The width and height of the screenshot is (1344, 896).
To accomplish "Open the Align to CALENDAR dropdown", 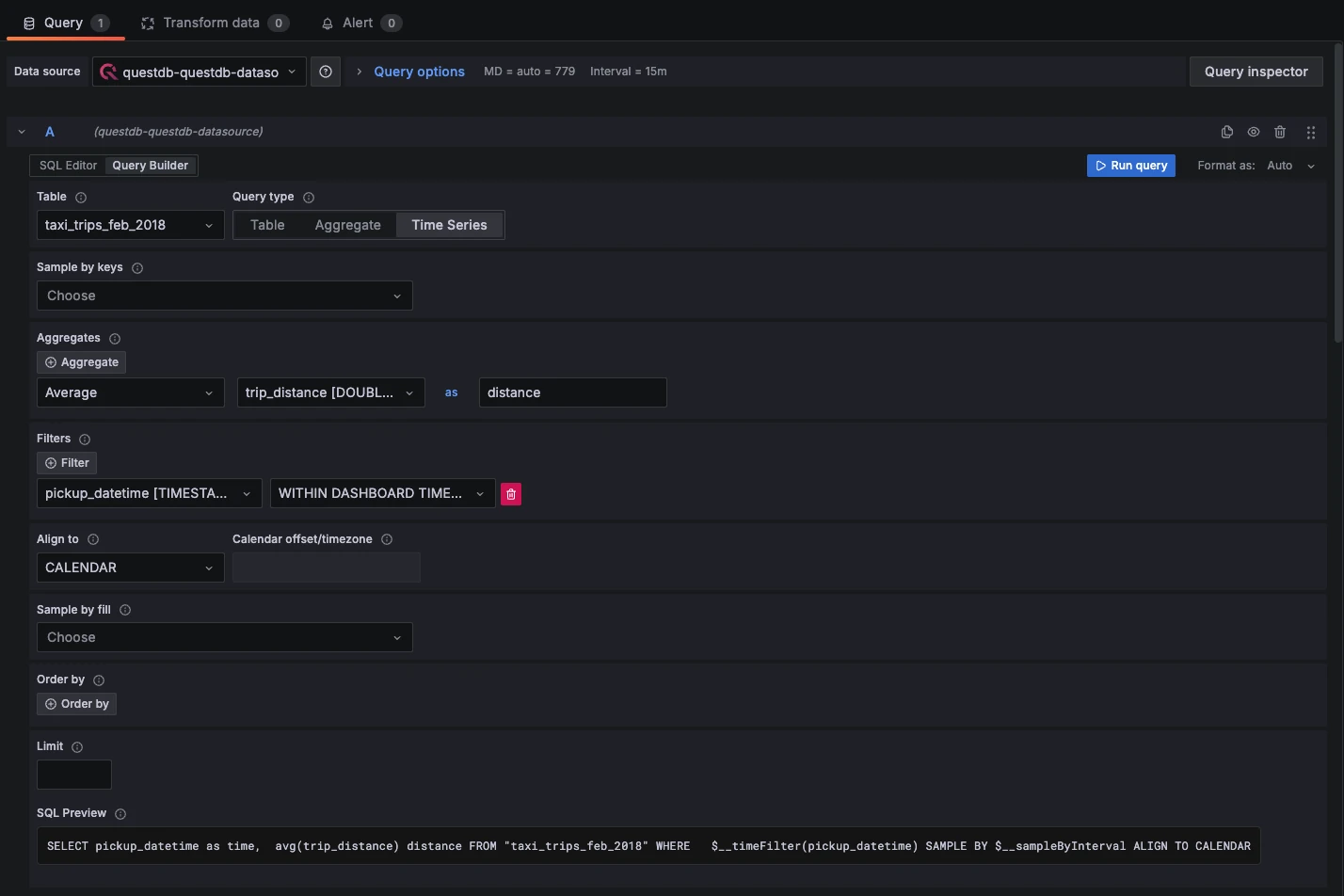I will point(131,568).
